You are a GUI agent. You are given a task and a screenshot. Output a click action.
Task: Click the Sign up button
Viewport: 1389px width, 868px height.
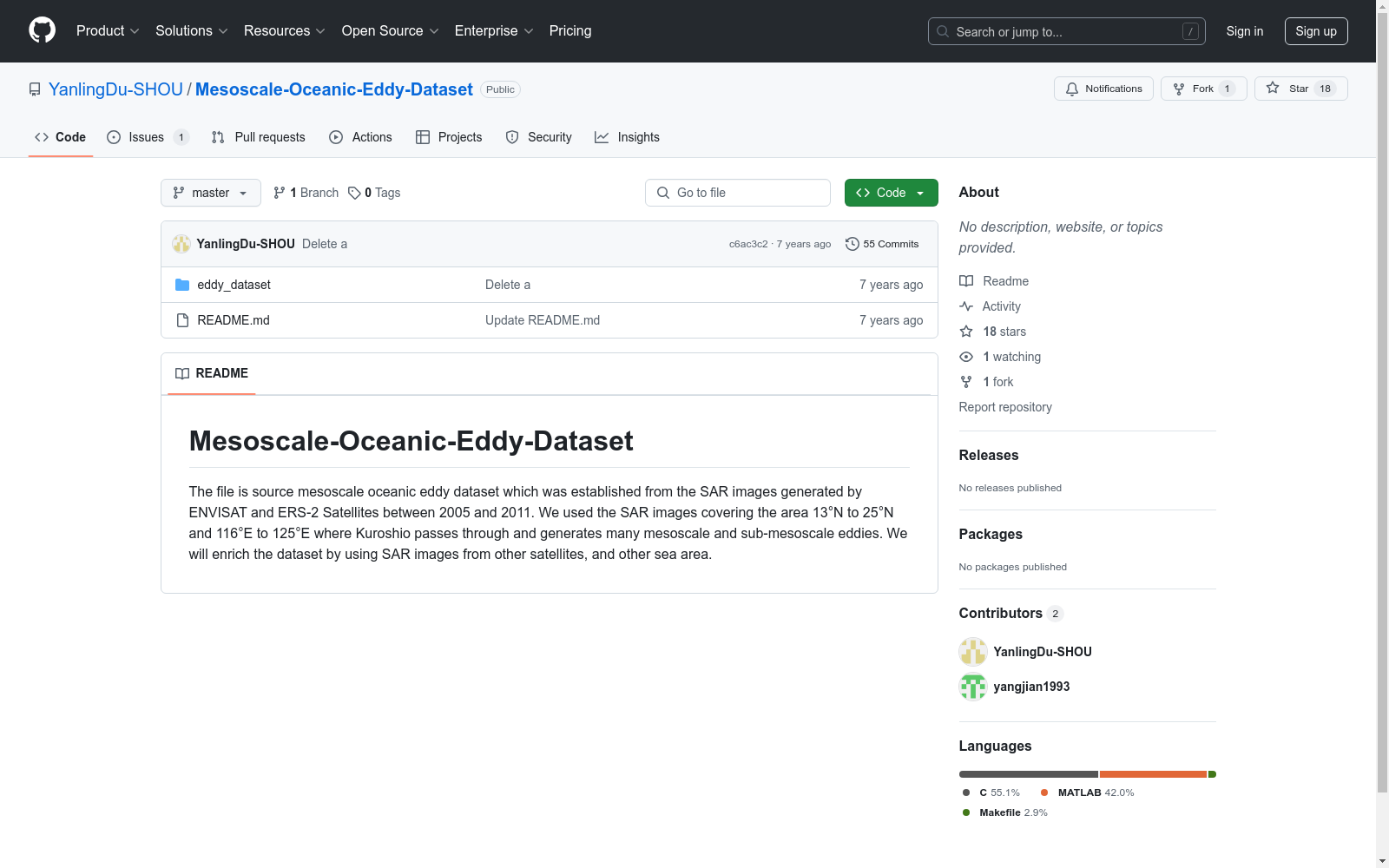pos(1316,31)
